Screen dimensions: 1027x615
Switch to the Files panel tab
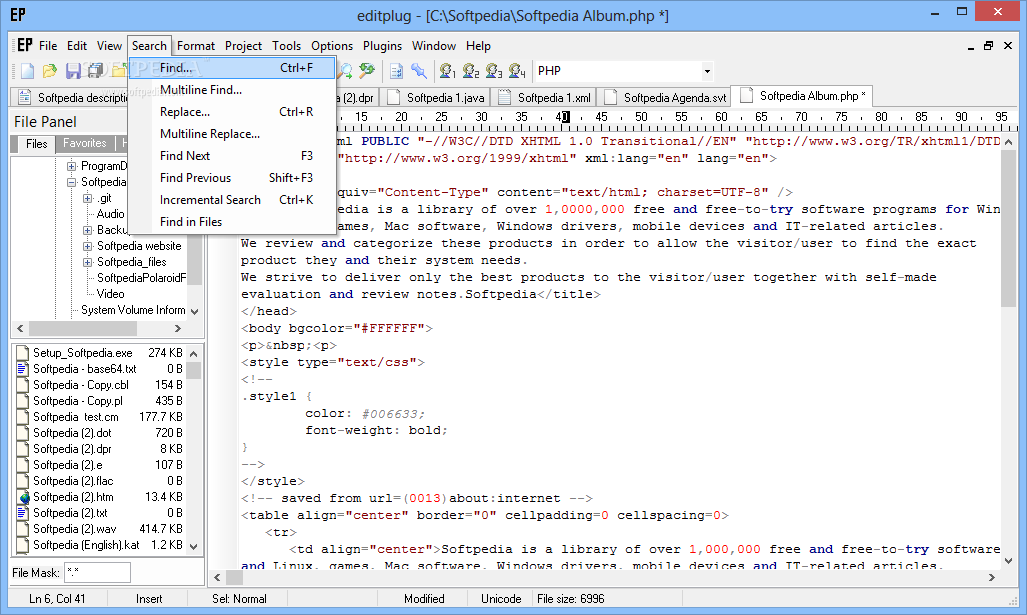[x=36, y=143]
